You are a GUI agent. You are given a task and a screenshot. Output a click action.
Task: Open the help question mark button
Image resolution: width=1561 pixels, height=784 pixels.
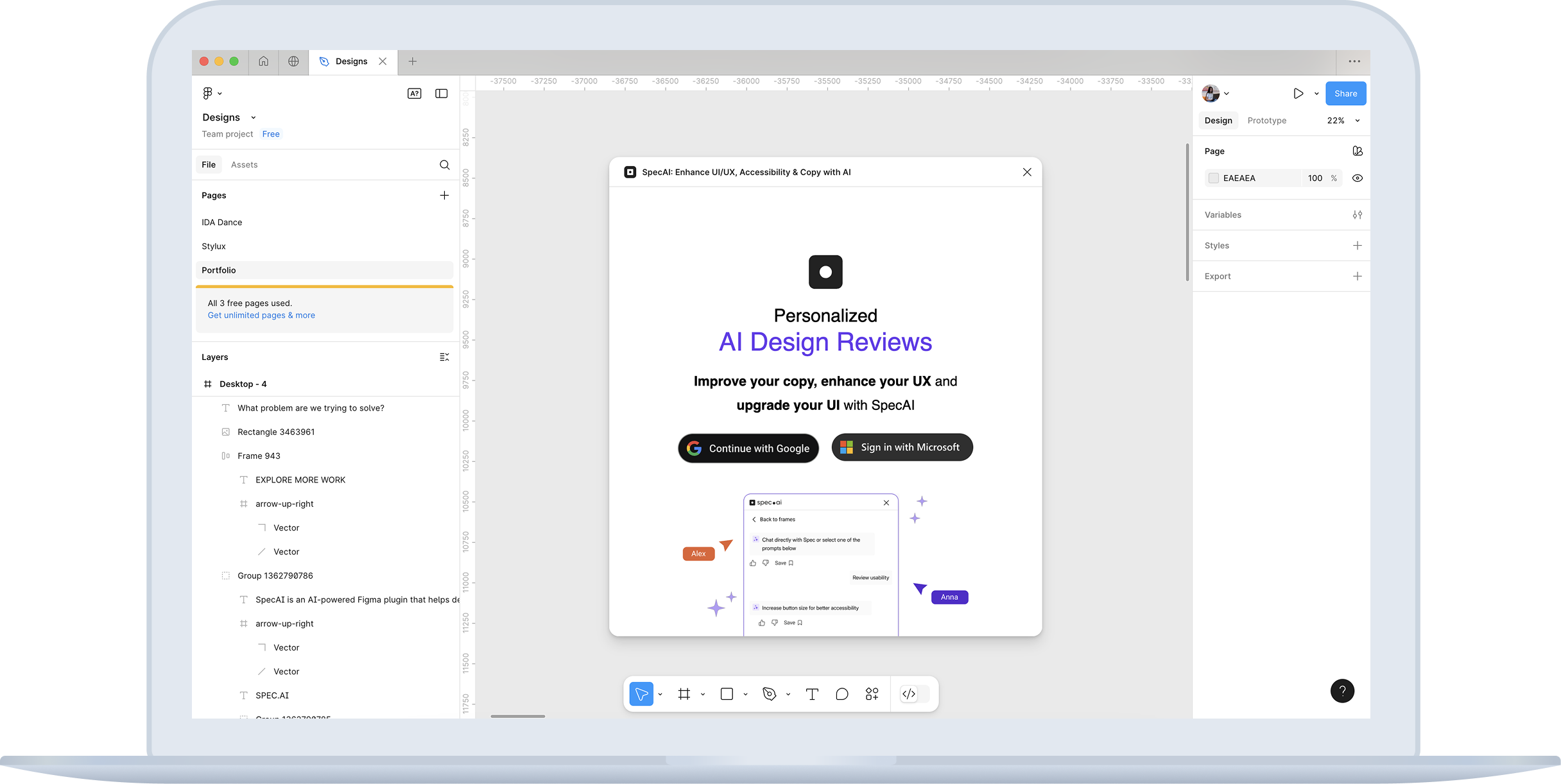[x=1342, y=691]
